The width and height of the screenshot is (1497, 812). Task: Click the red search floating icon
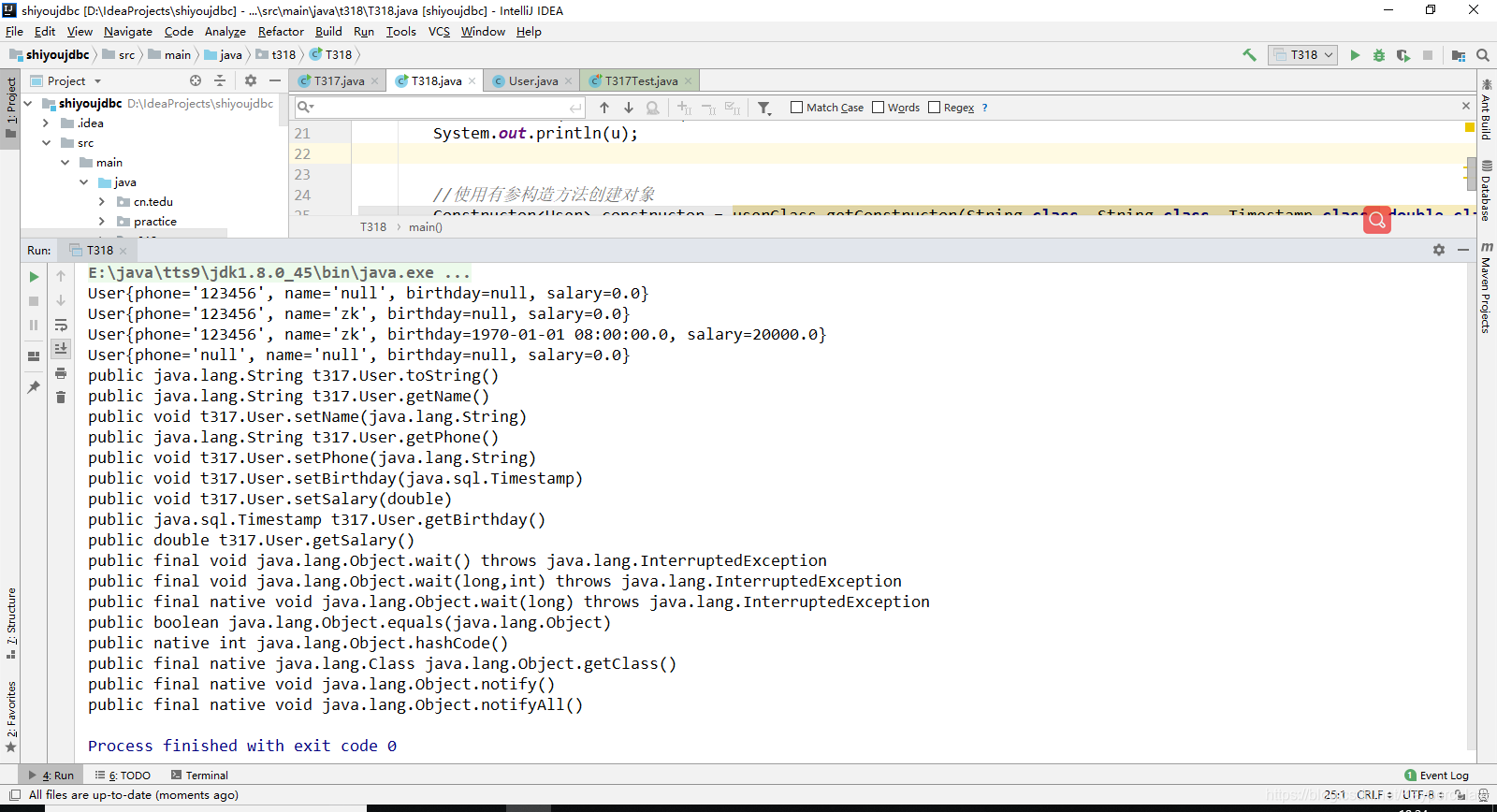pyautogui.click(x=1377, y=220)
